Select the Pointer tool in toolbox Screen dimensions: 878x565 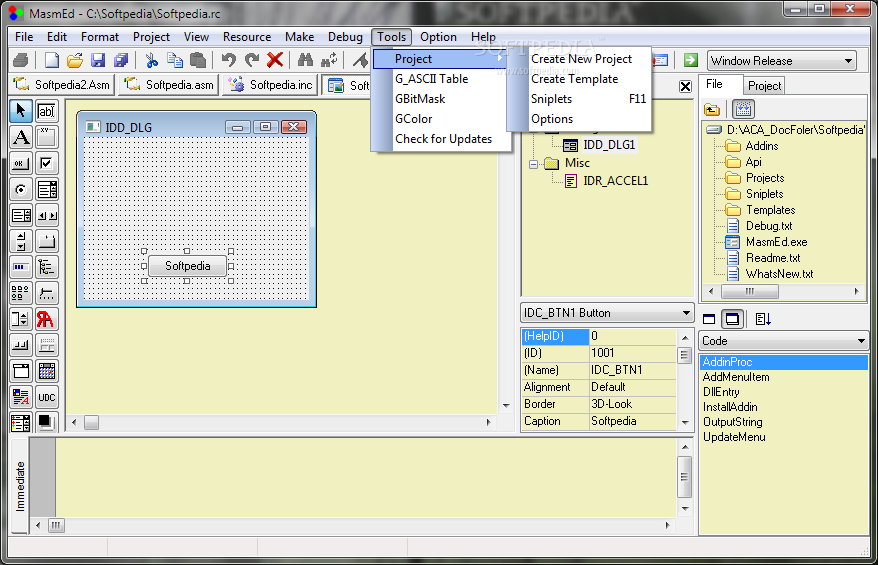[x=21, y=111]
